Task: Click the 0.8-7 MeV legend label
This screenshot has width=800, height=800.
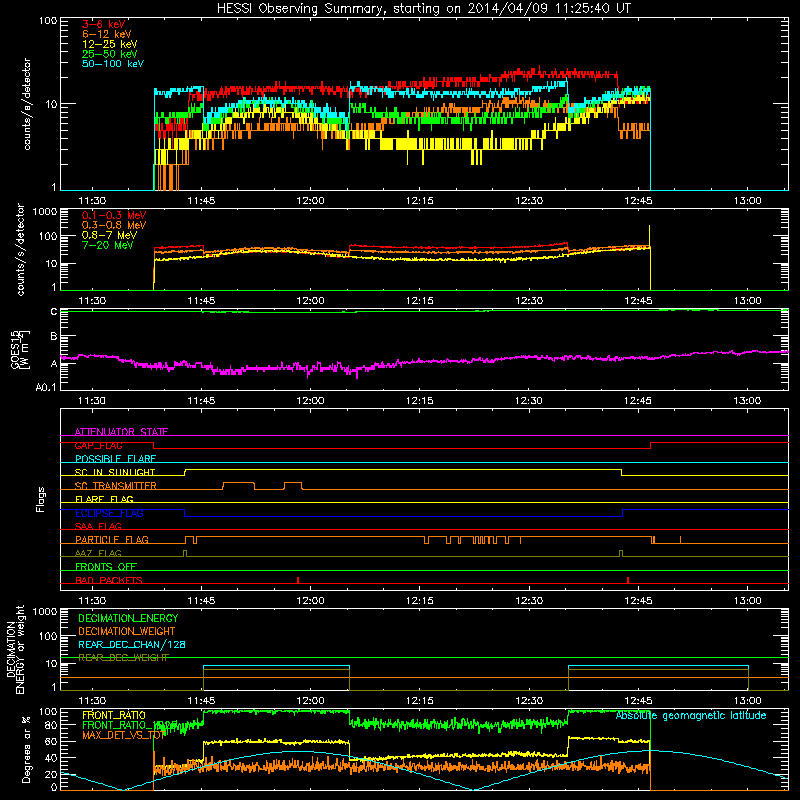Action: point(109,235)
